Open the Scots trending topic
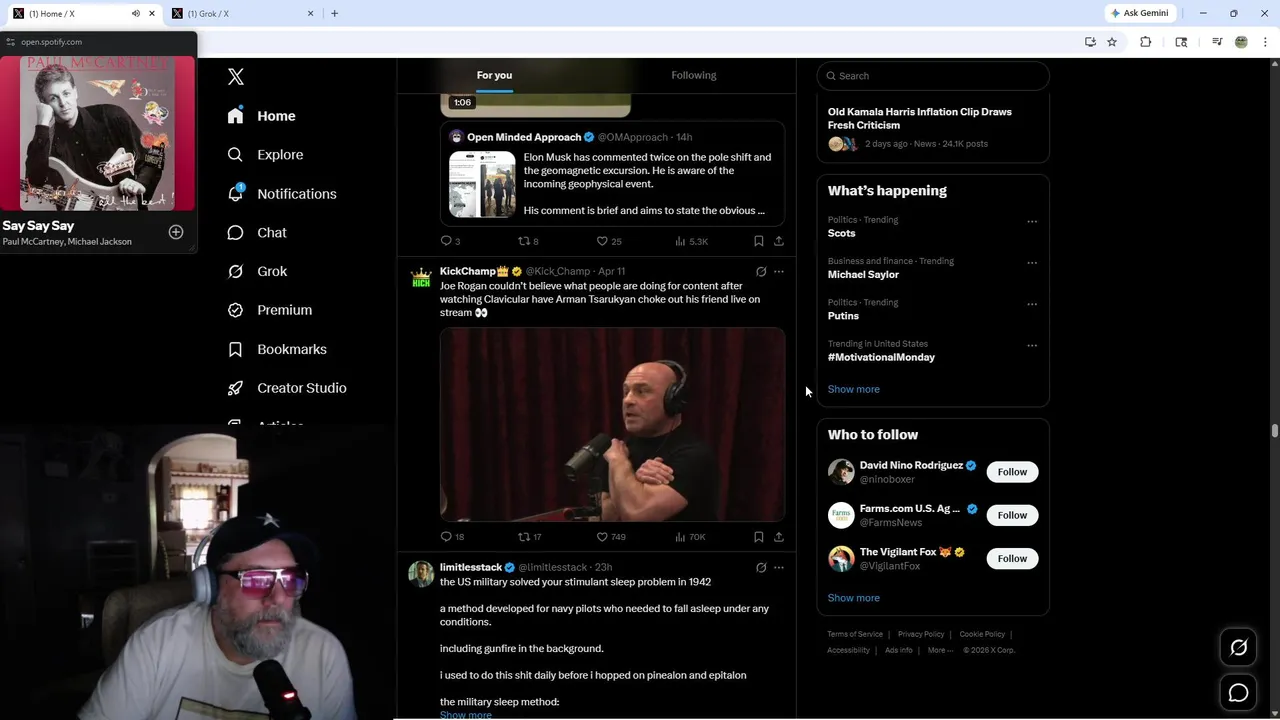Screen dimensions: 1280x720 (841, 233)
